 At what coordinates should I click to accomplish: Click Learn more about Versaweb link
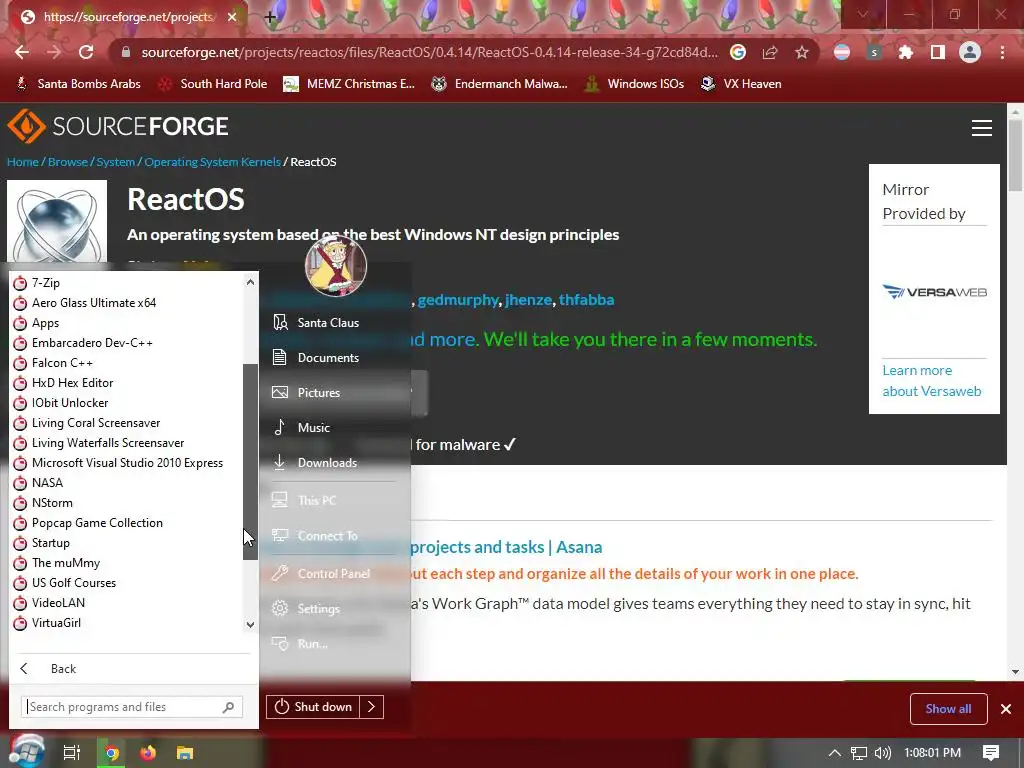932,381
